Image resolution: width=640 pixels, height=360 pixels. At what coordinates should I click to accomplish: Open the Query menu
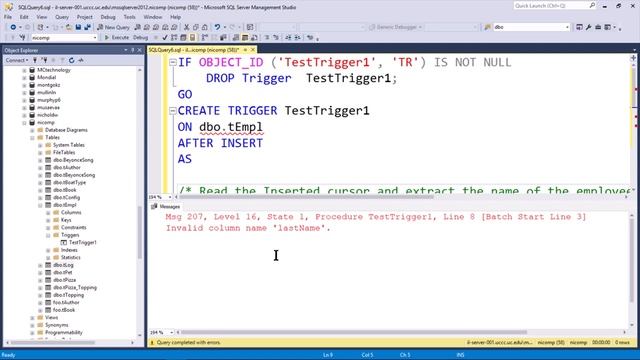point(62,17)
